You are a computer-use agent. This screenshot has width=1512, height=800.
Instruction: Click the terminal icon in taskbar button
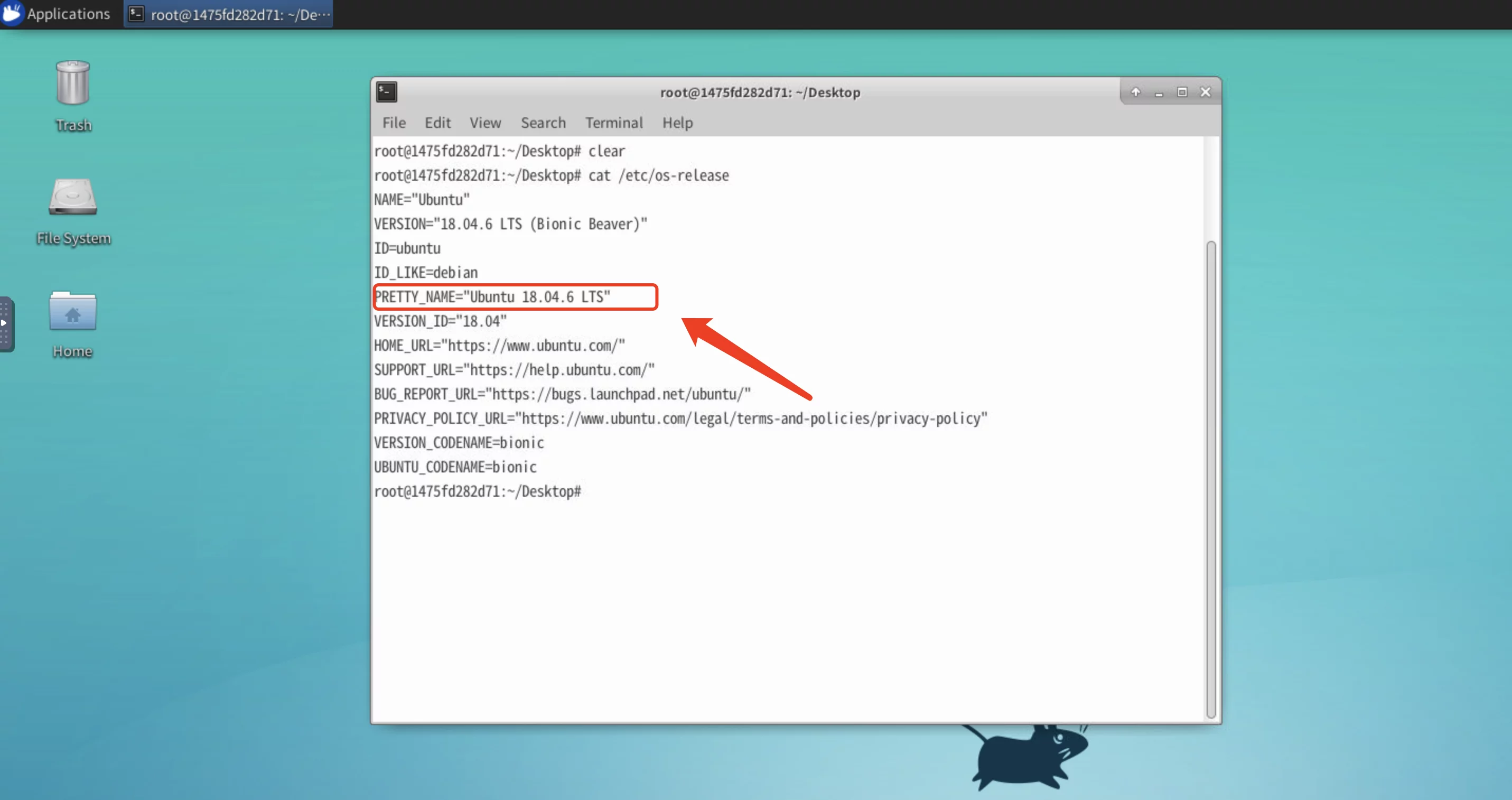[136, 14]
